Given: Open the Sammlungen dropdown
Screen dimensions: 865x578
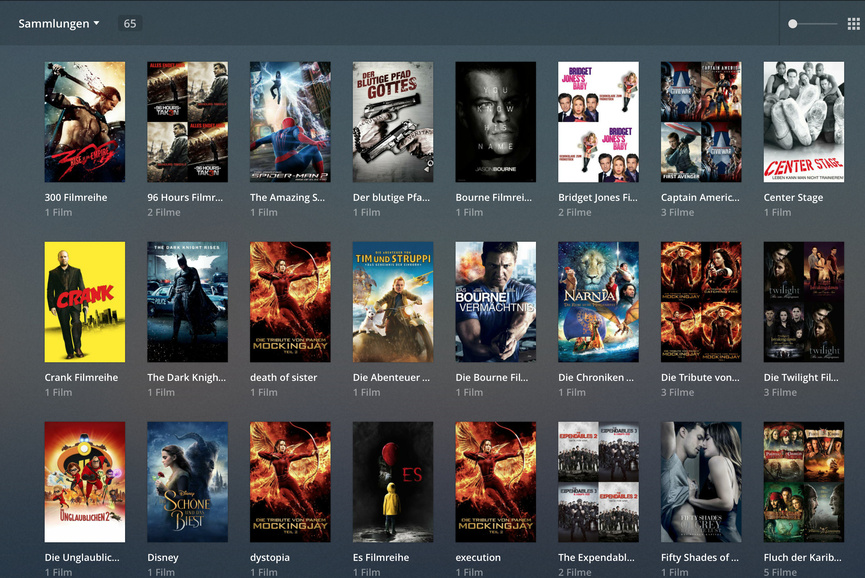Looking at the screenshot, I should pyautogui.click(x=58, y=24).
